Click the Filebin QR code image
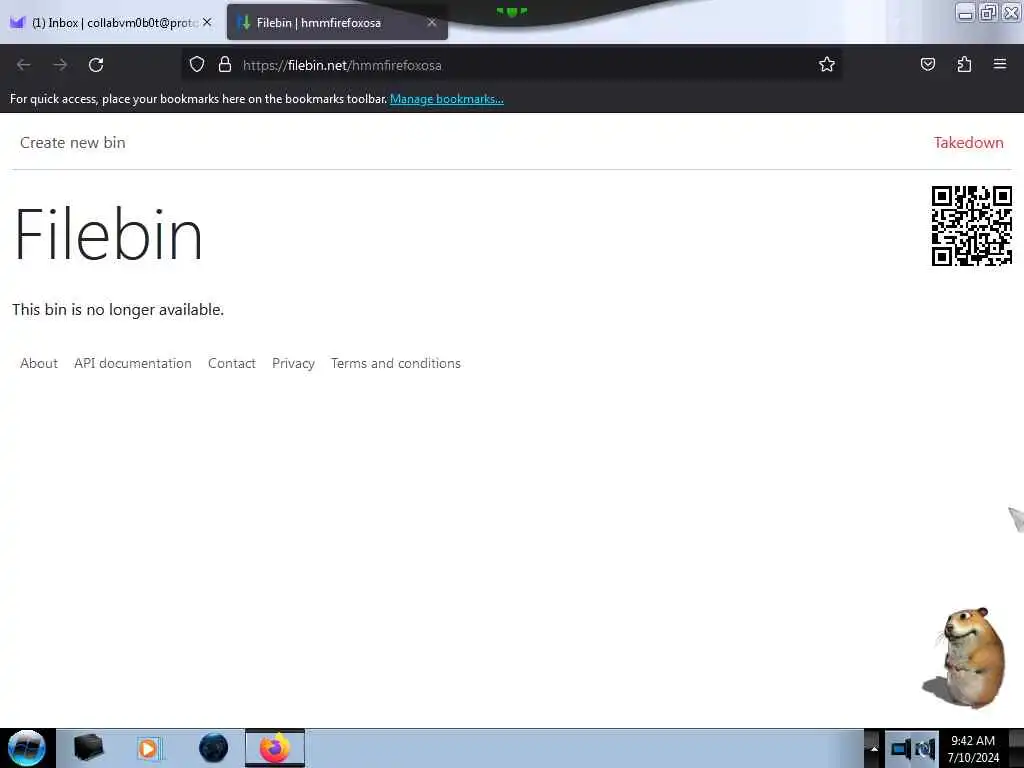Screen dimensions: 1024x768 tap(972, 226)
